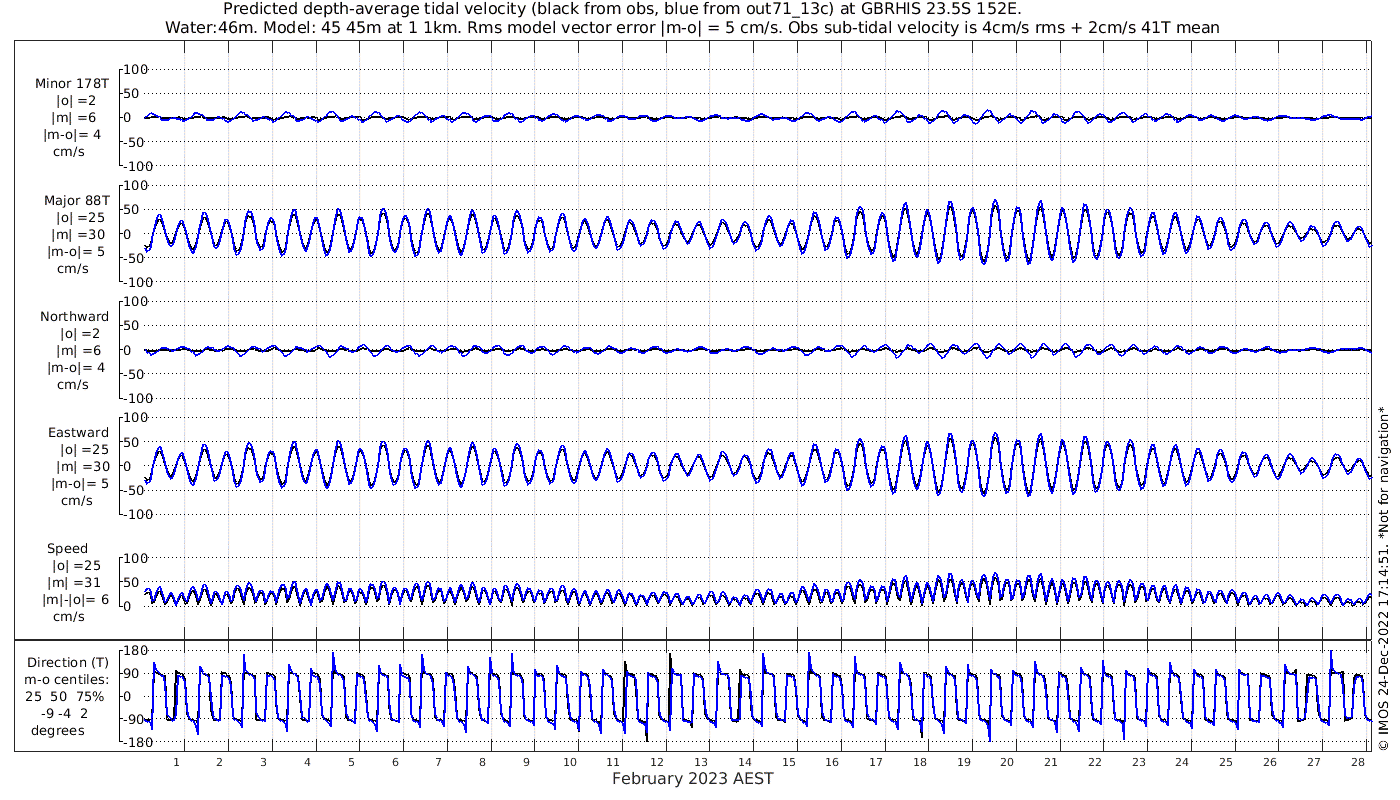Click the 'February 2023 AEST' axis title

tap(693, 778)
